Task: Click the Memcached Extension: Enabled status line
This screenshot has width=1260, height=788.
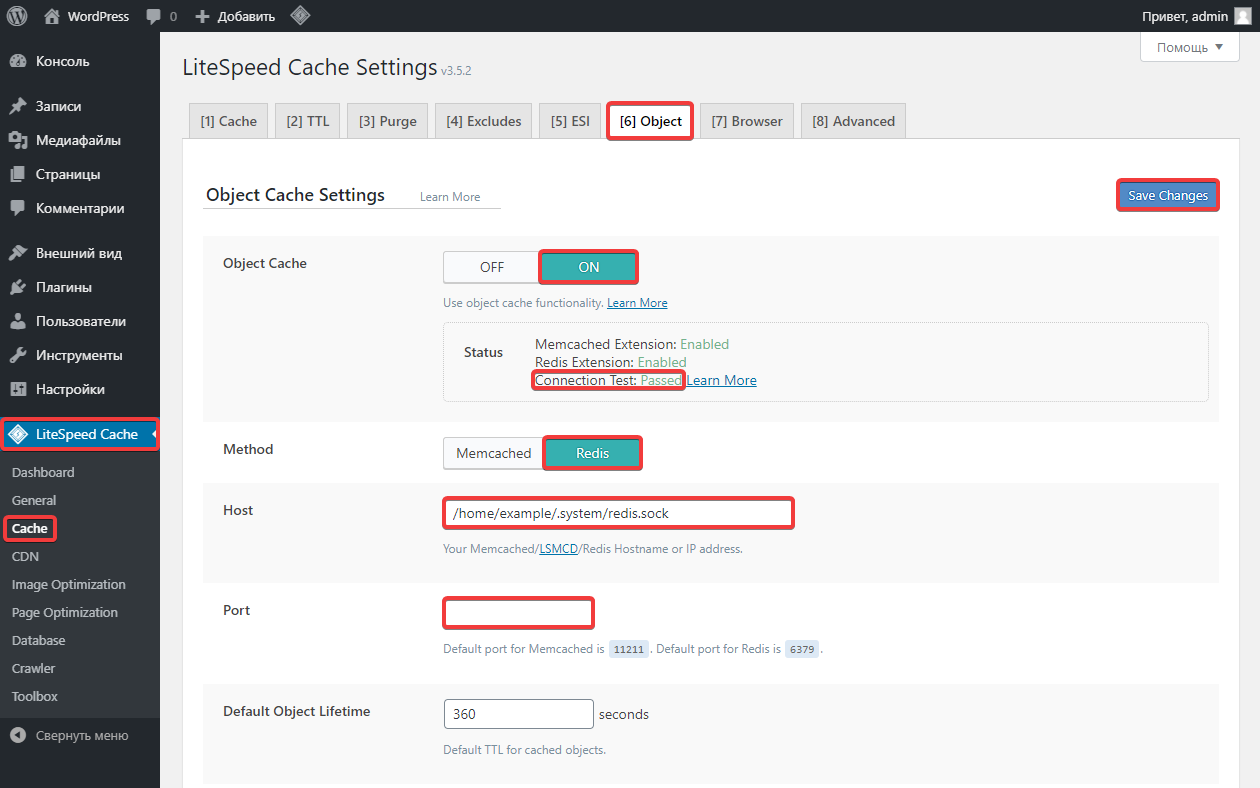Action: point(632,344)
